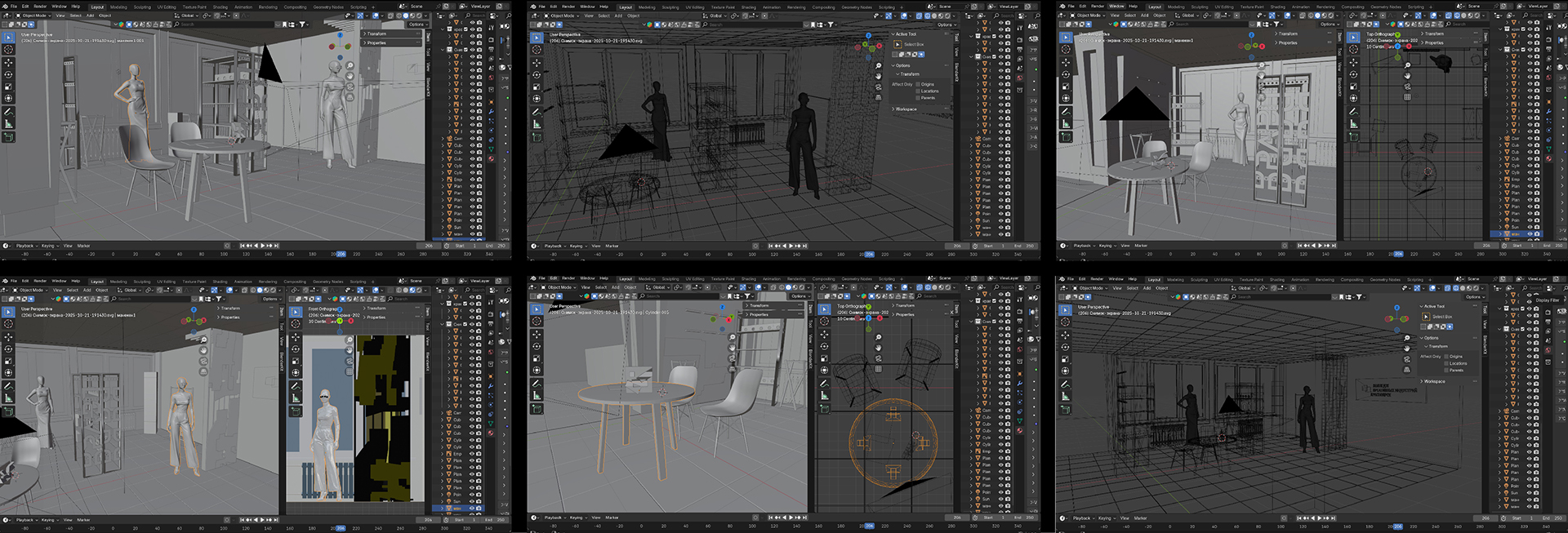Select Cursor tool in the top-right Blender window

tap(1065, 49)
